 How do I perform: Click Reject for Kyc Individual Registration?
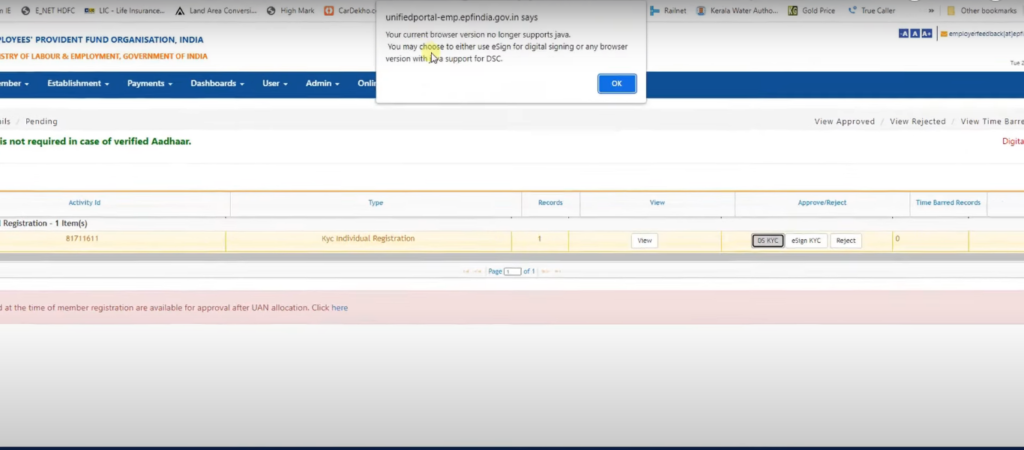(846, 240)
